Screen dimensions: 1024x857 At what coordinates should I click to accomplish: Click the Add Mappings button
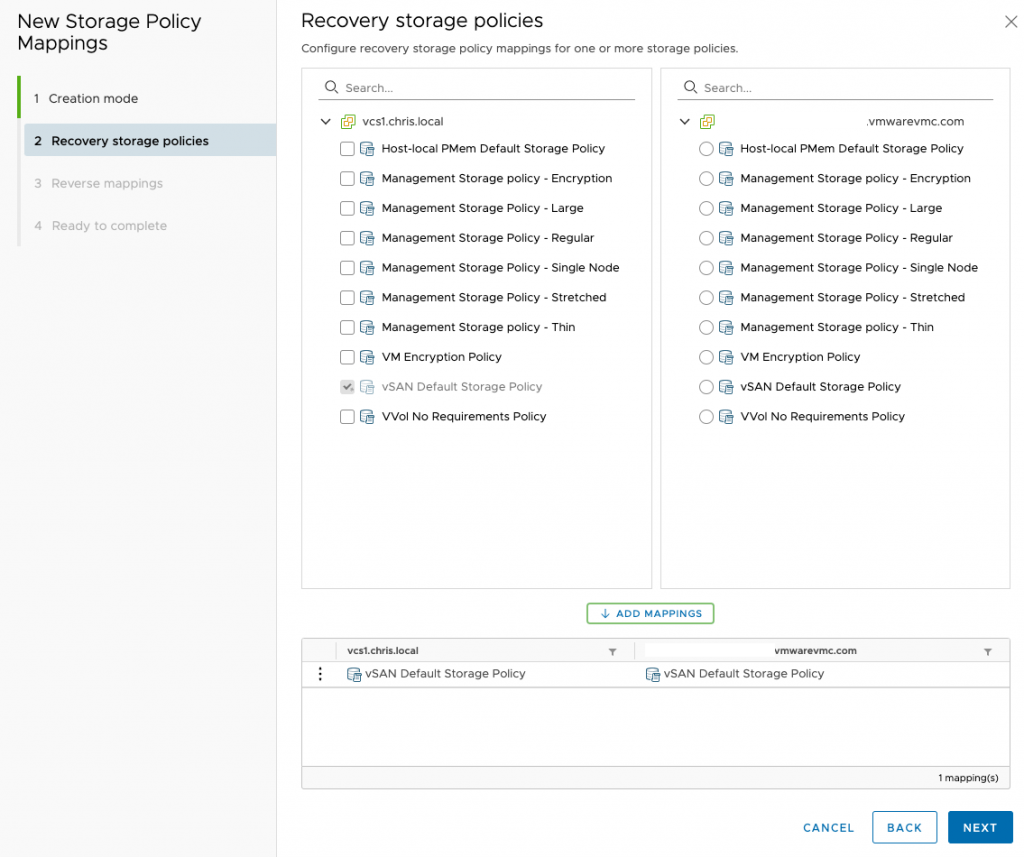click(650, 613)
